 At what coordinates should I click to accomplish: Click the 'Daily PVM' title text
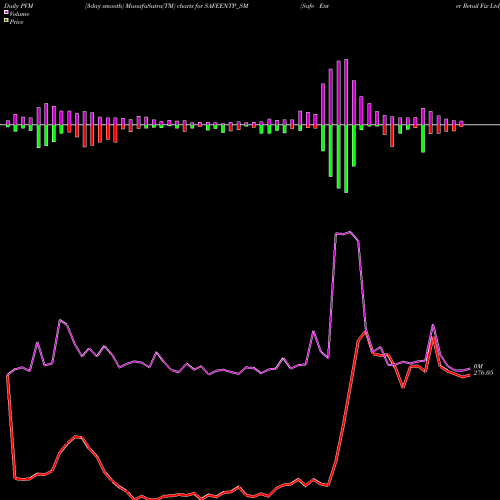click(19, 6)
